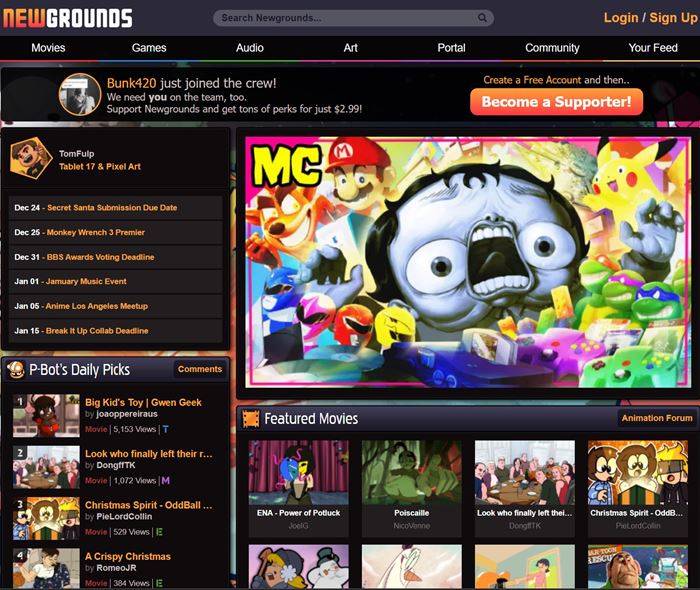Image resolution: width=700 pixels, height=590 pixels.
Task: Click M rating icon on DongfTK's pick
Action: tap(166, 481)
